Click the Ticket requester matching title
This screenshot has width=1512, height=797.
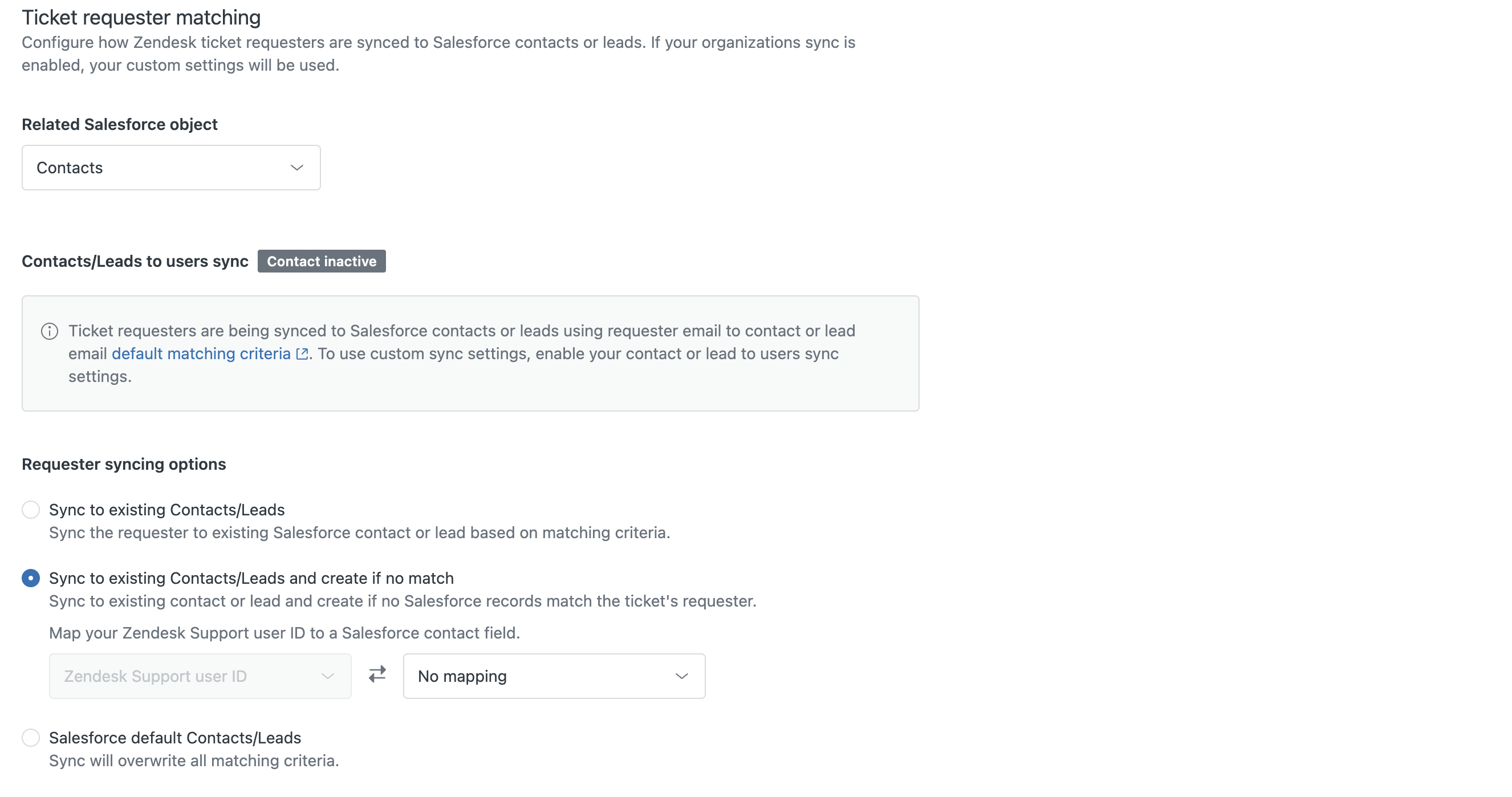[141, 18]
